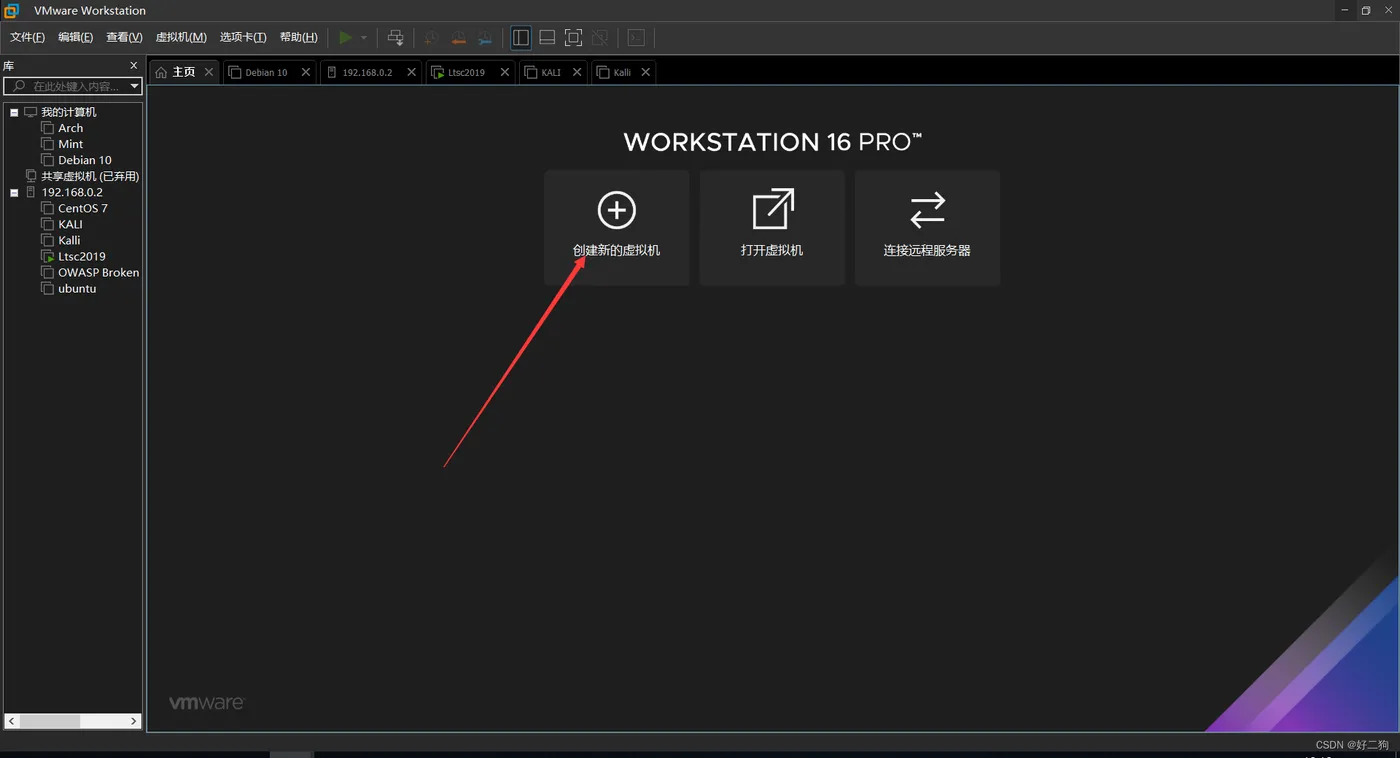Click 连接远程服务器 button
This screenshot has width=1400, height=758.
pyautogui.click(x=927, y=228)
